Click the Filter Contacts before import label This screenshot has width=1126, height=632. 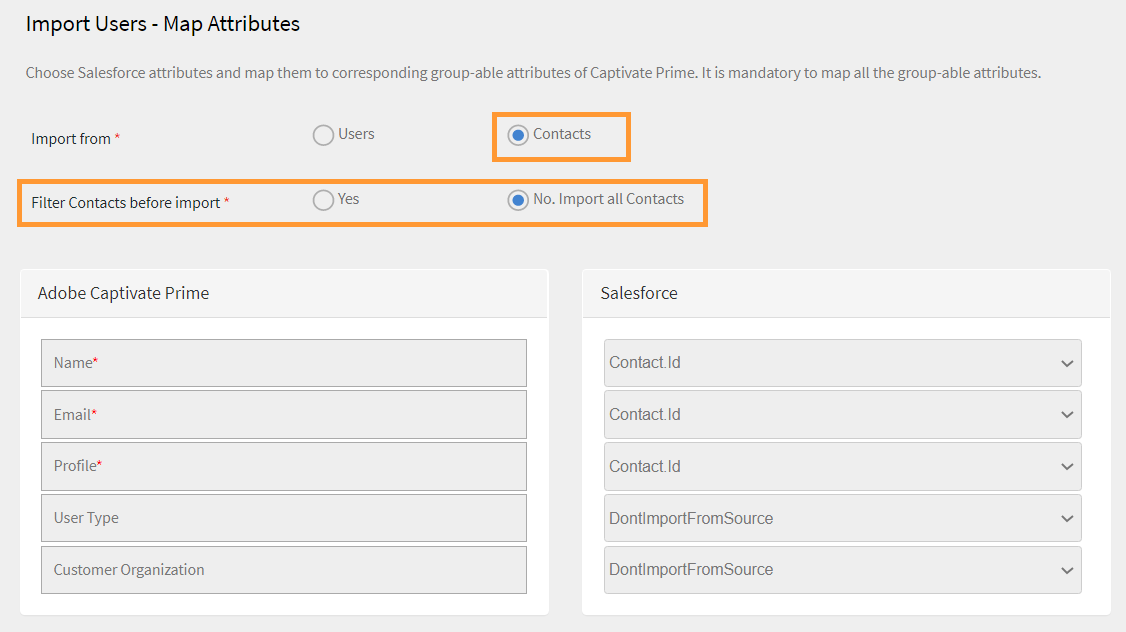pyautogui.click(x=126, y=203)
